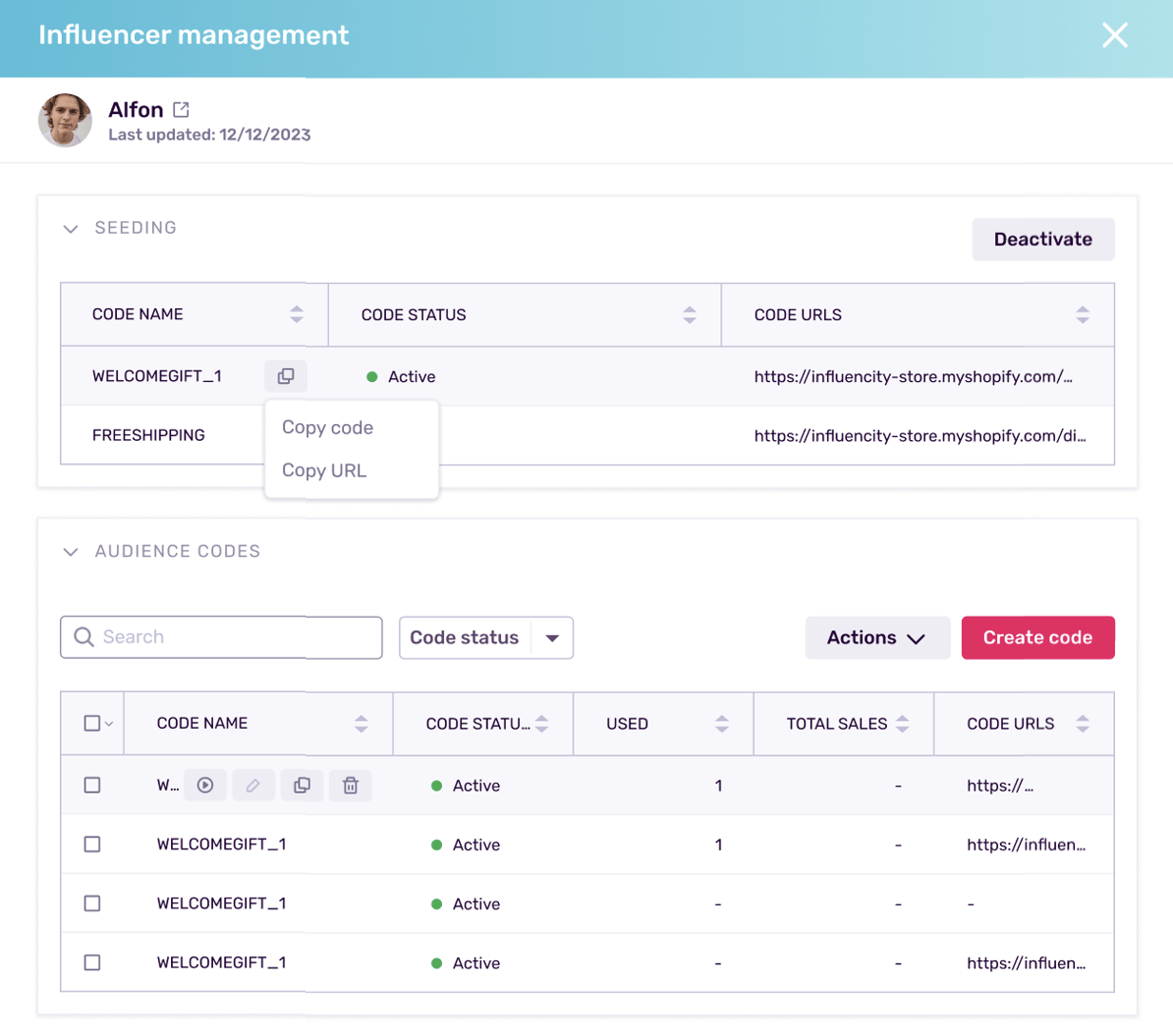Click the copy icon beside WELCOMEGIFT_1 in Seeding
This screenshot has height=1036, width=1173.
(286, 376)
